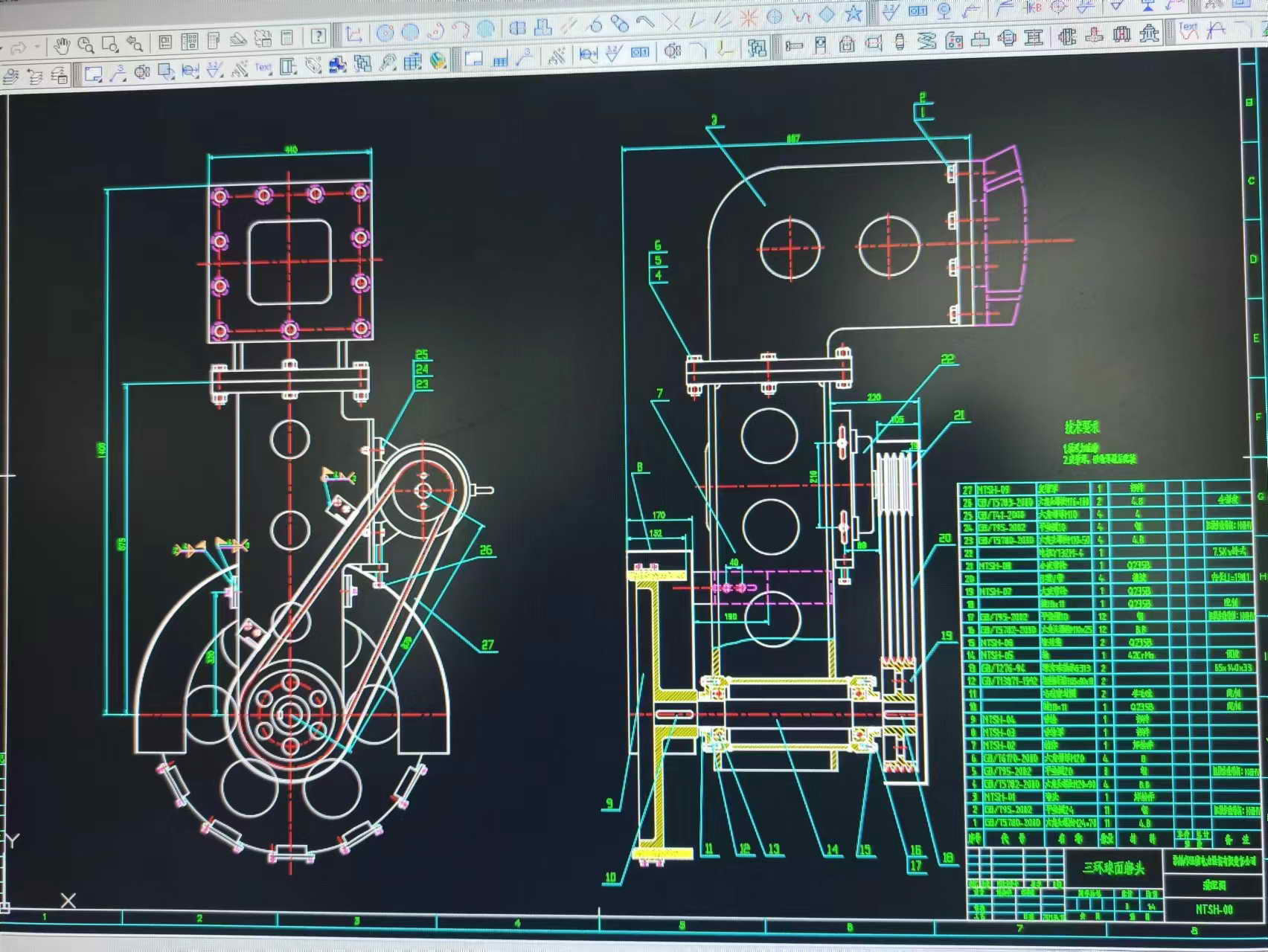Click balloon label 26 by the belt
This screenshot has width=1268, height=952.
[x=486, y=550]
